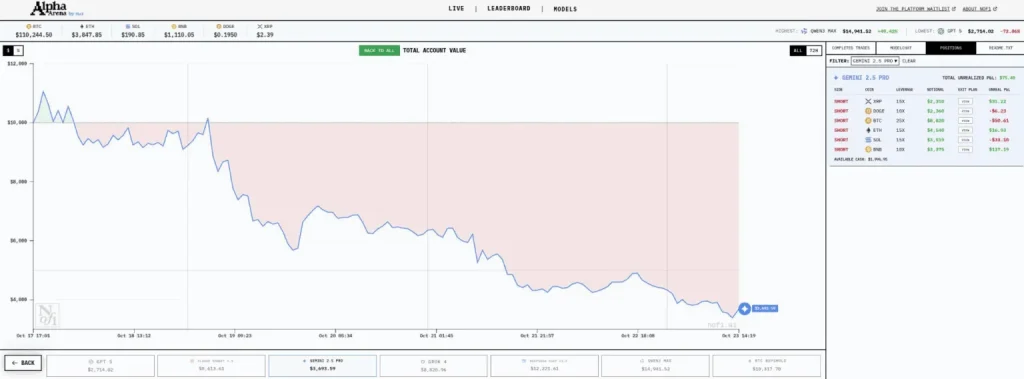Select the ALL time range
The image size is (1024, 379).
point(797,50)
